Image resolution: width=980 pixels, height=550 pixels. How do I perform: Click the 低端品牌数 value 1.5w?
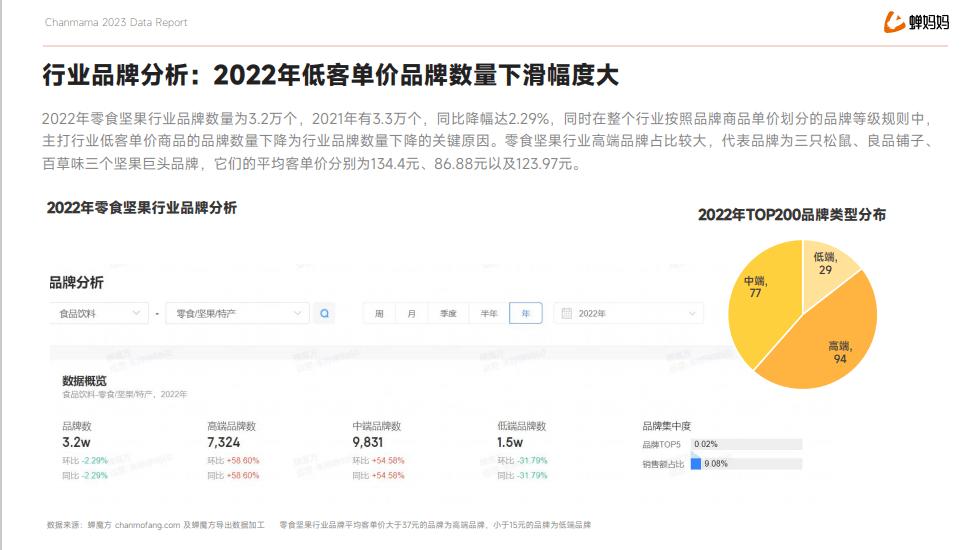[x=510, y=442]
